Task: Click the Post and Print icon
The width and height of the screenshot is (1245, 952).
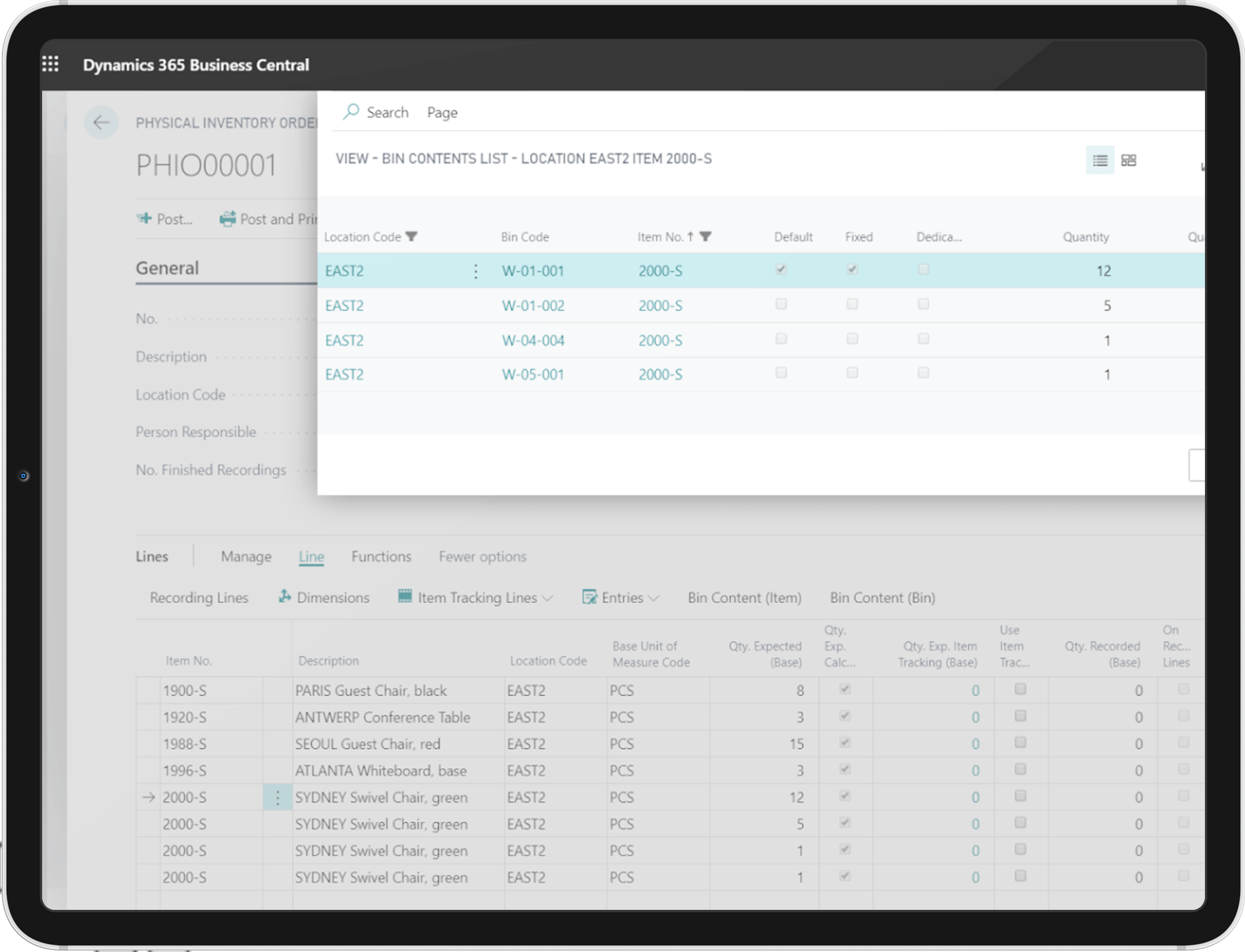Action: coord(227,219)
